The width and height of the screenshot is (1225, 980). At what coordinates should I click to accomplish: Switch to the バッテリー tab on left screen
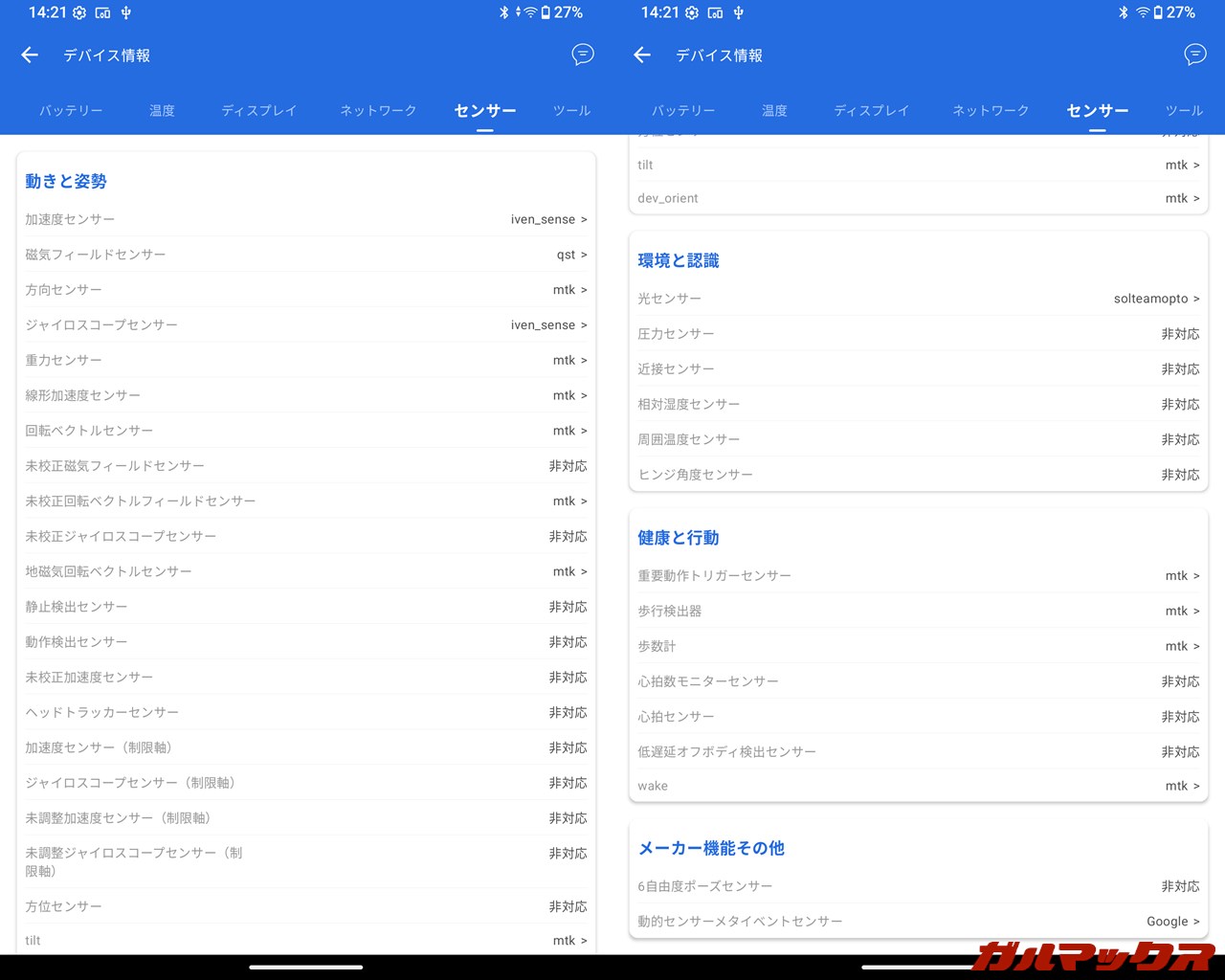(71, 110)
